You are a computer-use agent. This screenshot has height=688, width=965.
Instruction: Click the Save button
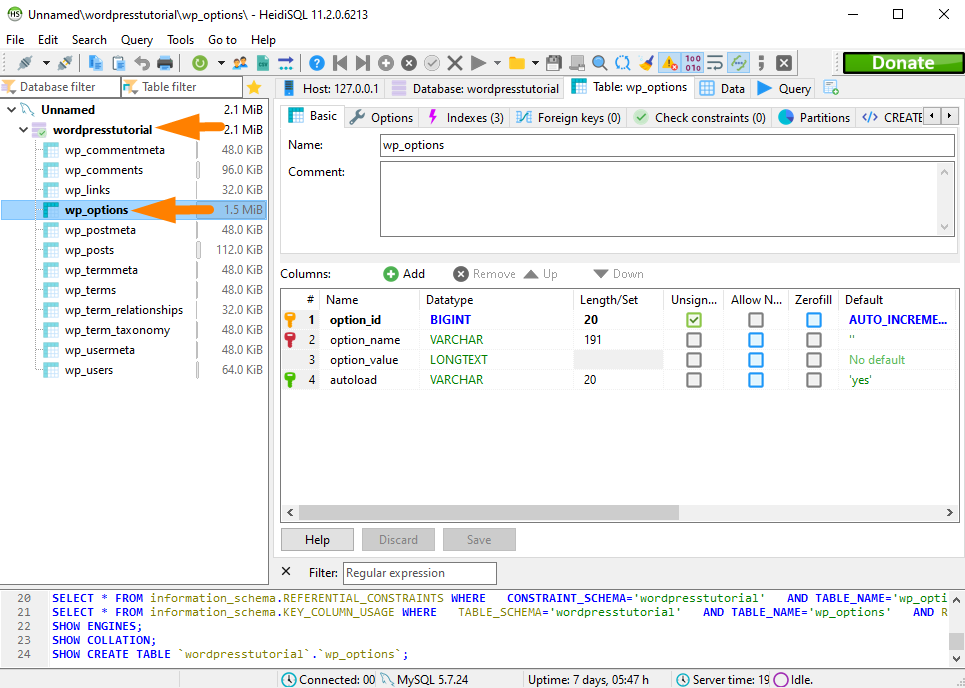(x=479, y=540)
